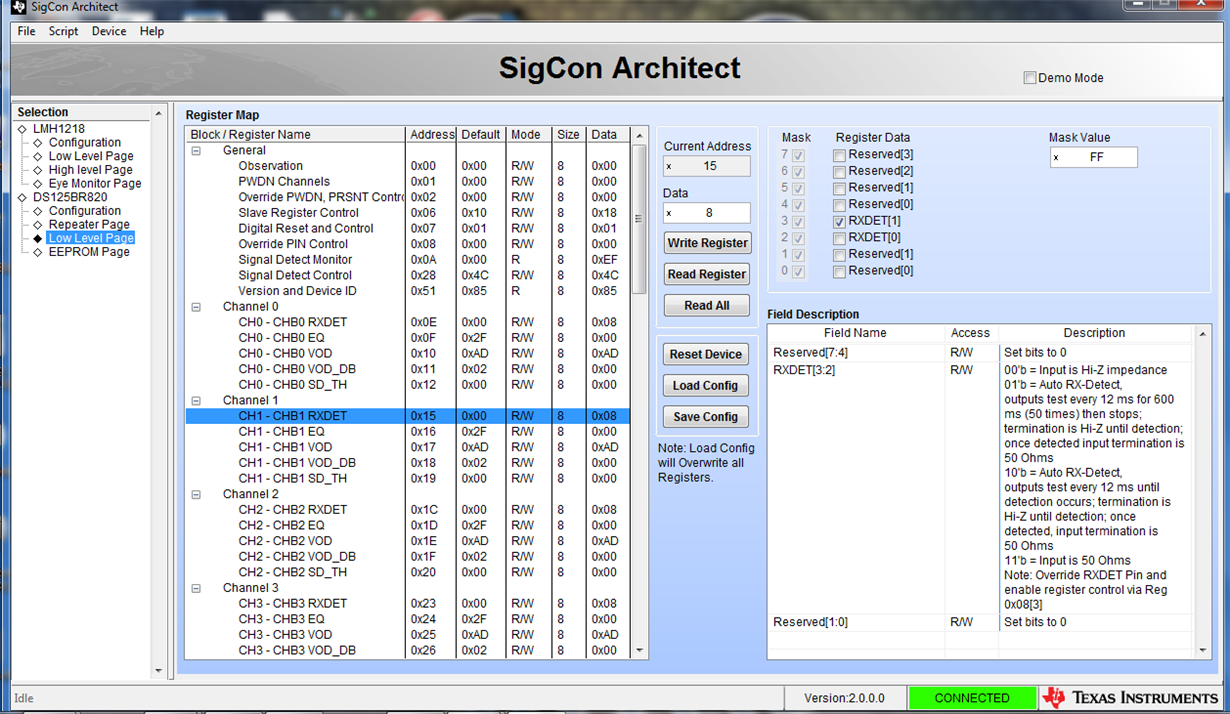Click the Write Register button
This screenshot has width=1230, height=714.
706,243
